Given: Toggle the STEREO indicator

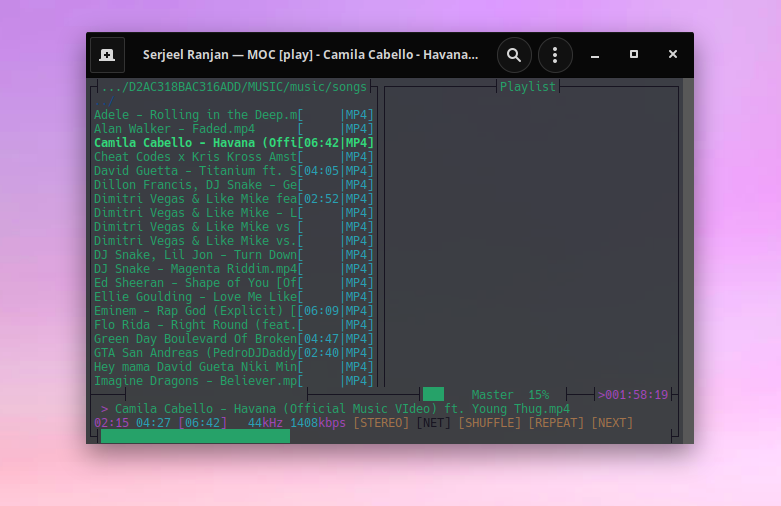Looking at the screenshot, I should (381, 423).
